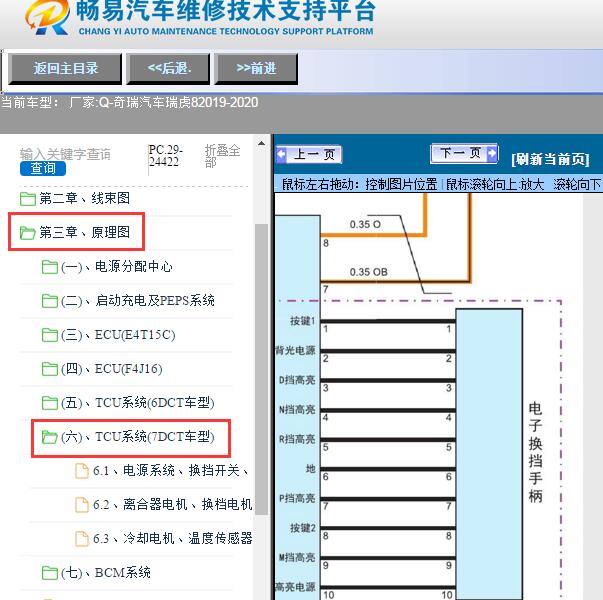Screen dimensions: 603x600
Task: Click the 按键2 pin label
Action: tap(303, 528)
